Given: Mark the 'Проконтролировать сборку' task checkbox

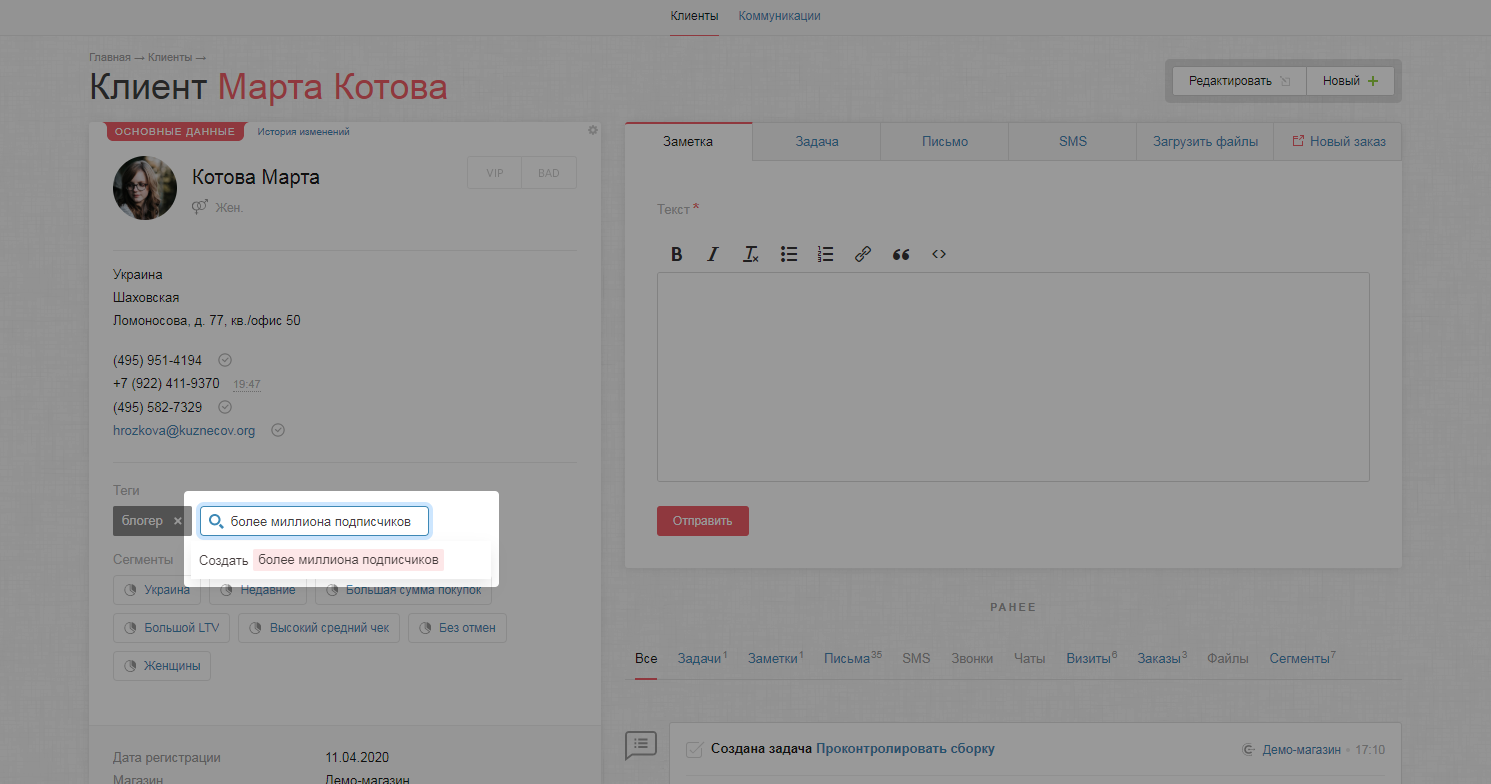Looking at the screenshot, I should [x=694, y=749].
